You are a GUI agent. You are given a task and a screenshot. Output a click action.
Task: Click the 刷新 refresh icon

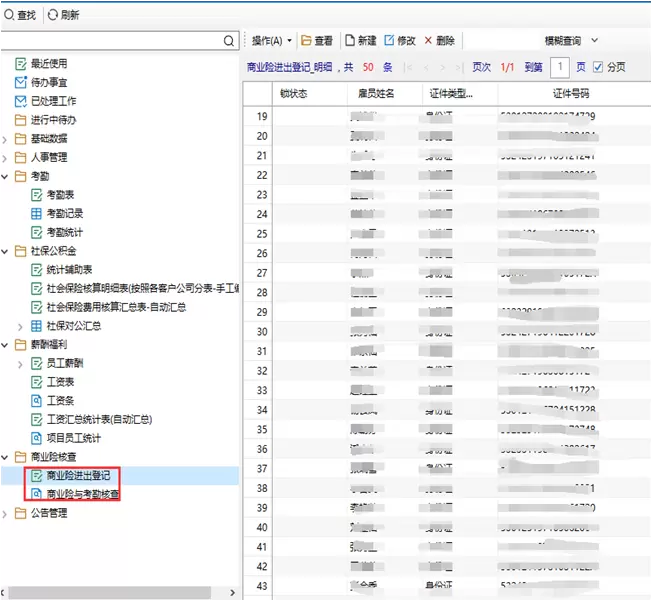53,15
